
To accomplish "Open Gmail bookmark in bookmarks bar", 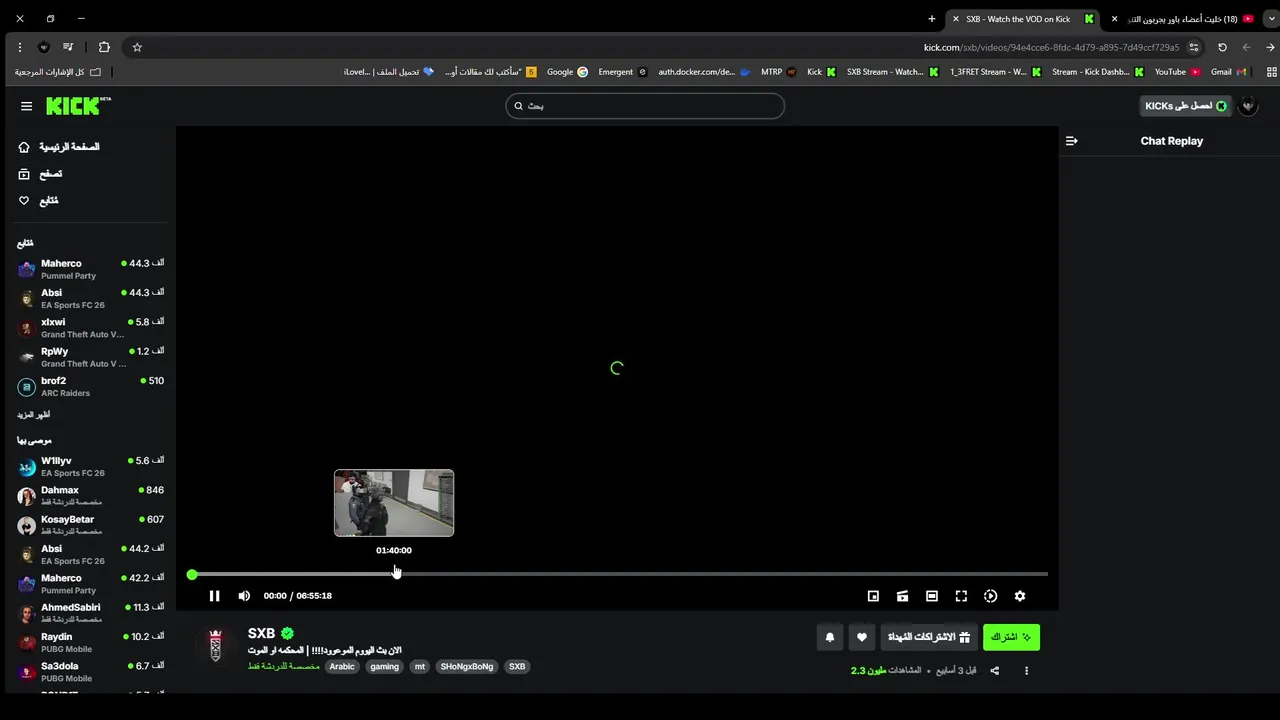I will (1228, 72).
